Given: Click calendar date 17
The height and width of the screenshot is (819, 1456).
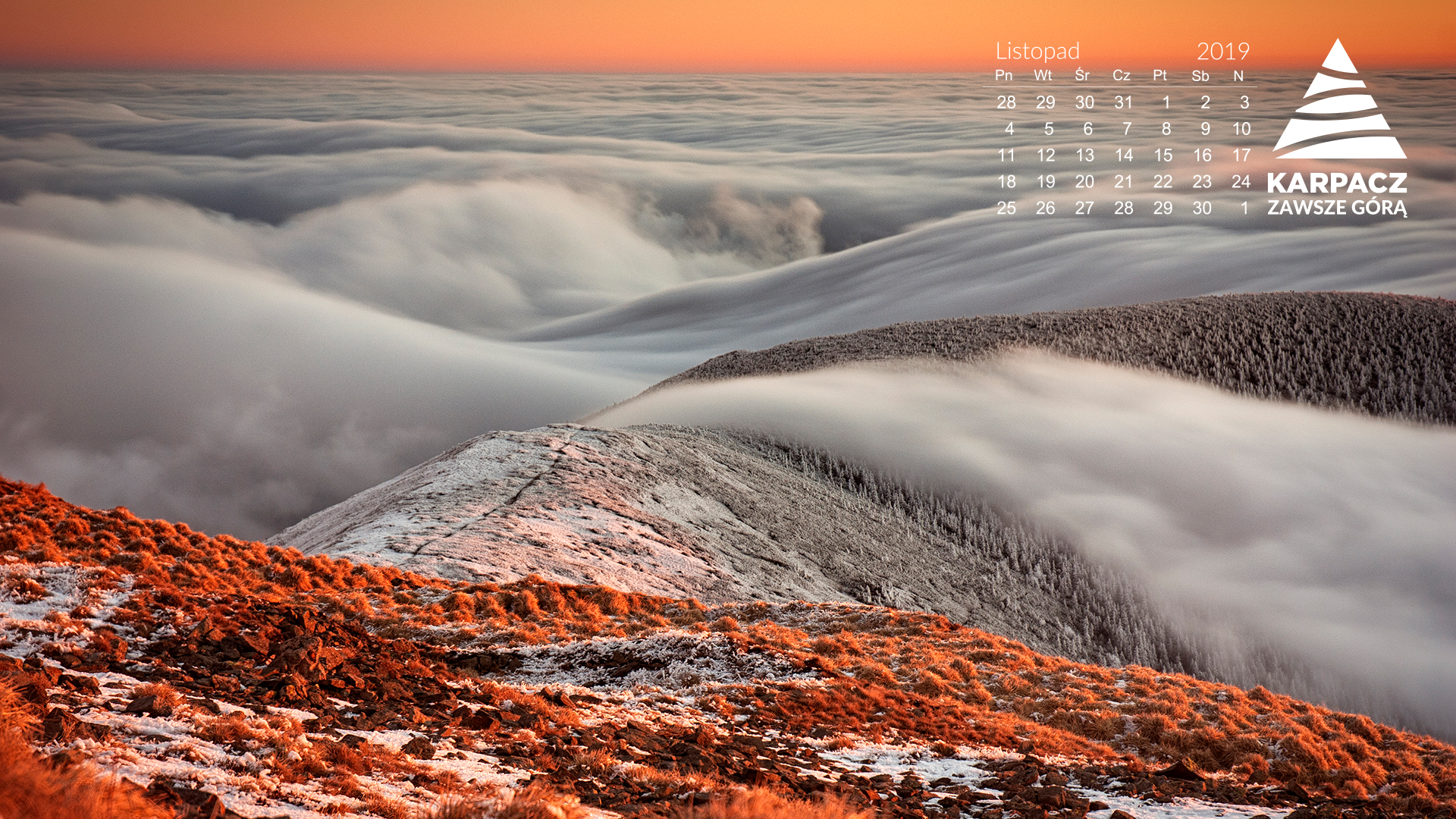Looking at the screenshot, I should point(1241,155).
